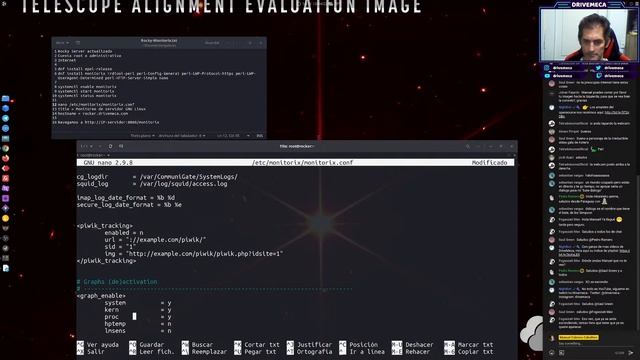Click line 'systemctl status monitorix' in editor
Screen dimensions: 640x360
[87, 96]
